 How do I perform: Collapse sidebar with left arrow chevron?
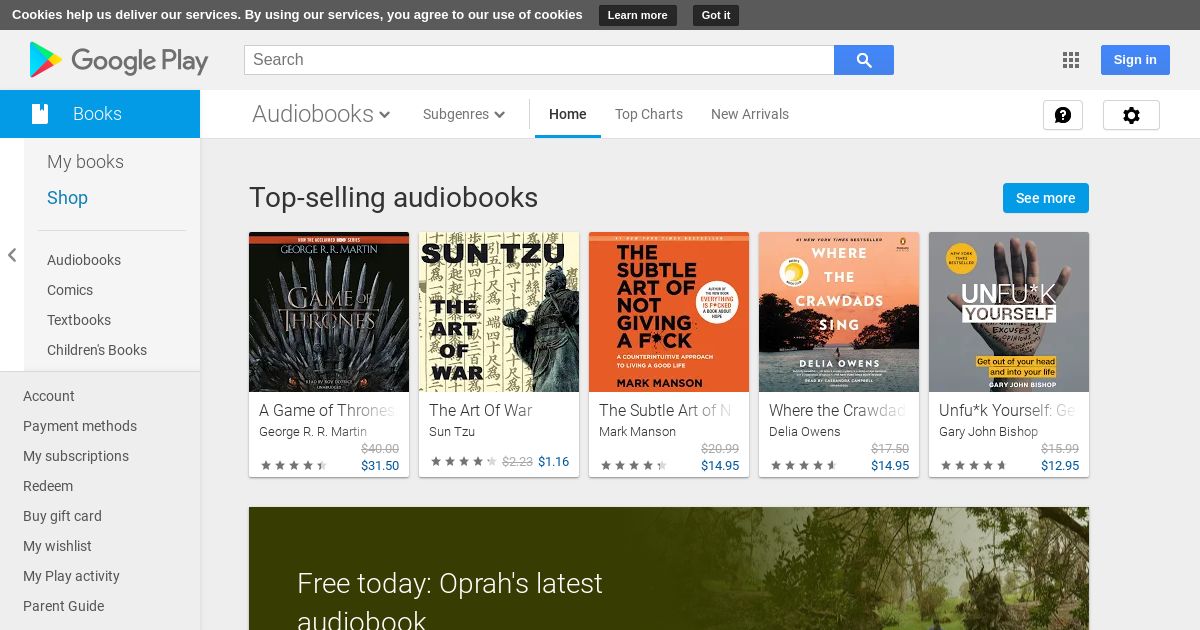coord(12,255)
